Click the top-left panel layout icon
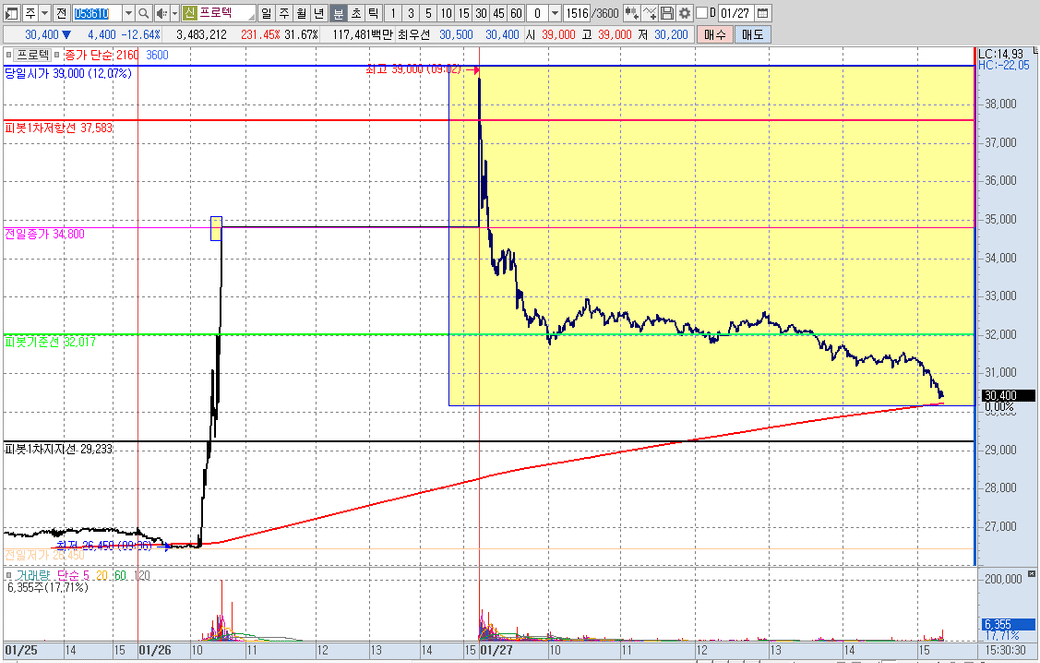 pos(10,13)
